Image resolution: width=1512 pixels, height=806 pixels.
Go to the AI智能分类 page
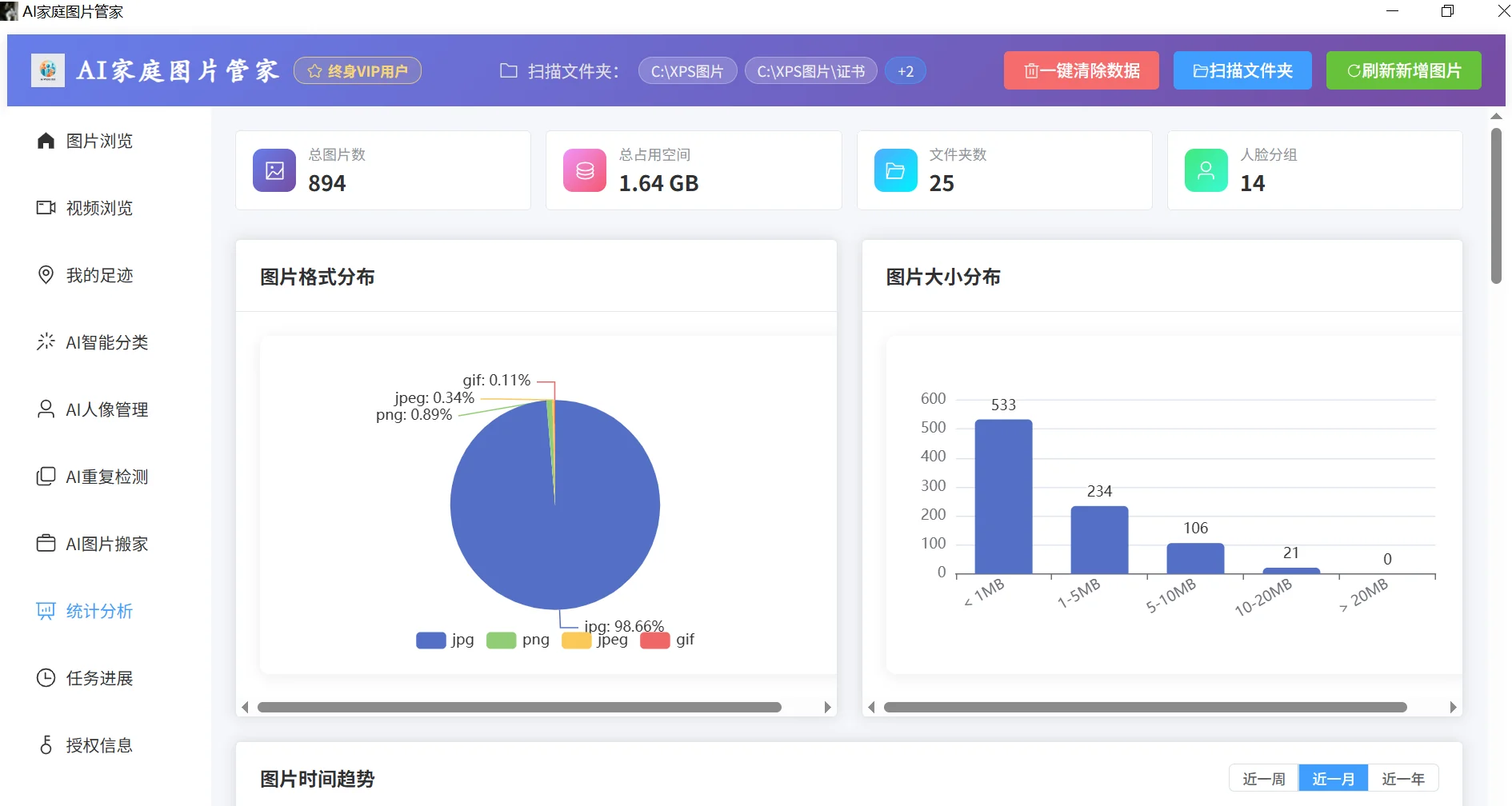107,342
